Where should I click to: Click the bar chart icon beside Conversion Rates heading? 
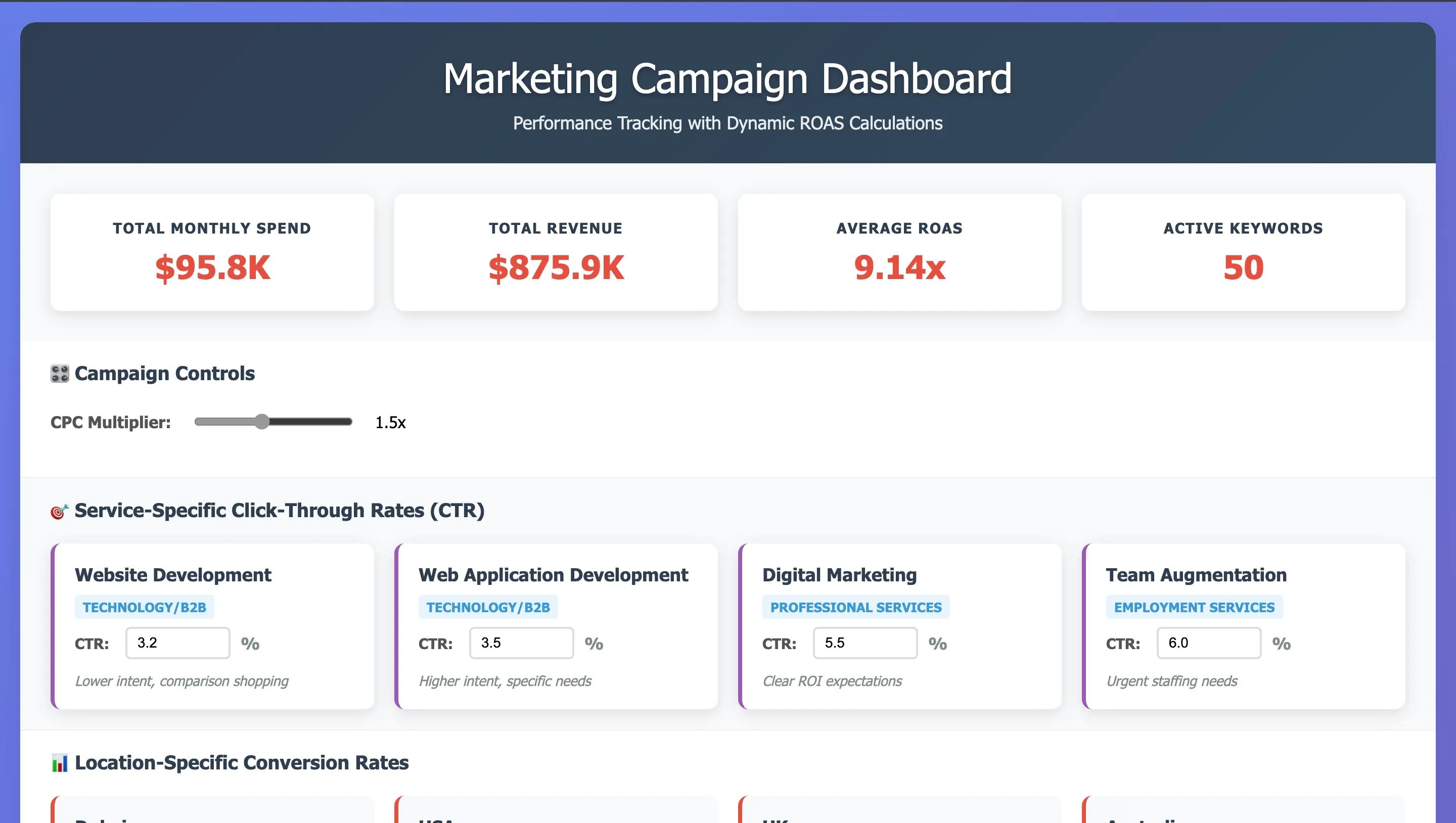(59, 762)
